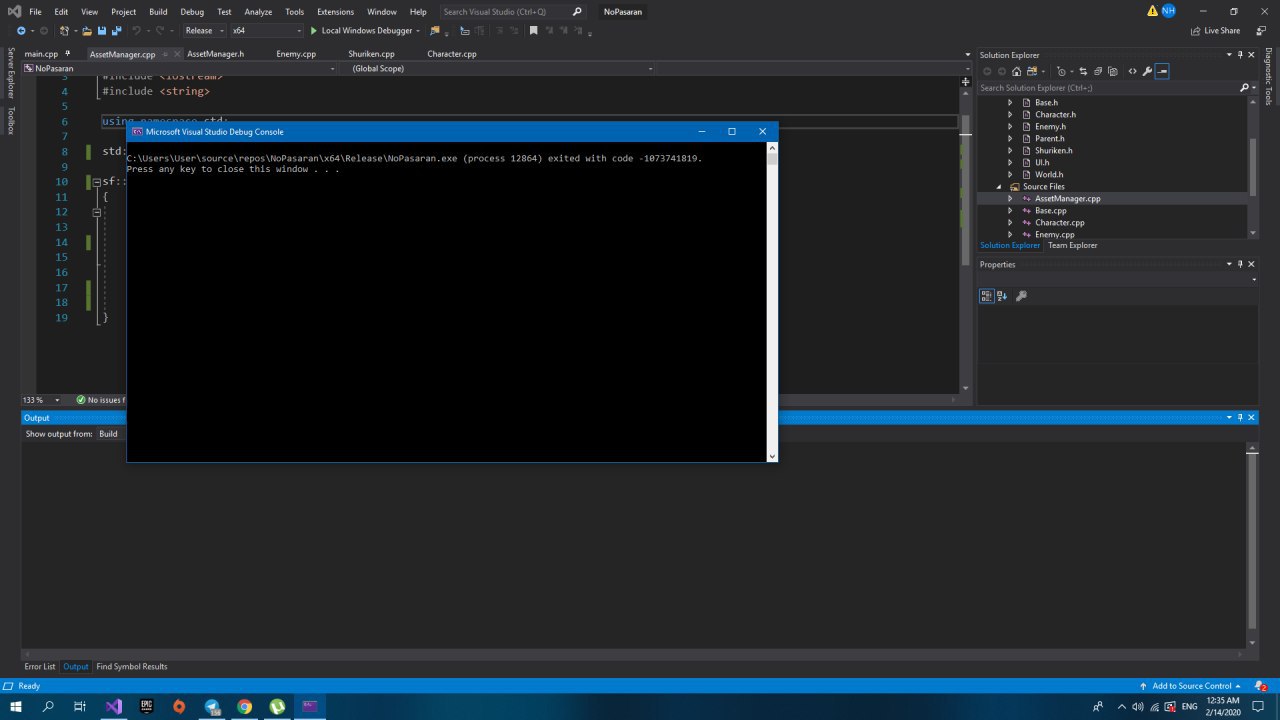Open Windows Start menu
Viewport: 1280px width, 720px height.
(x=15, y=706)
